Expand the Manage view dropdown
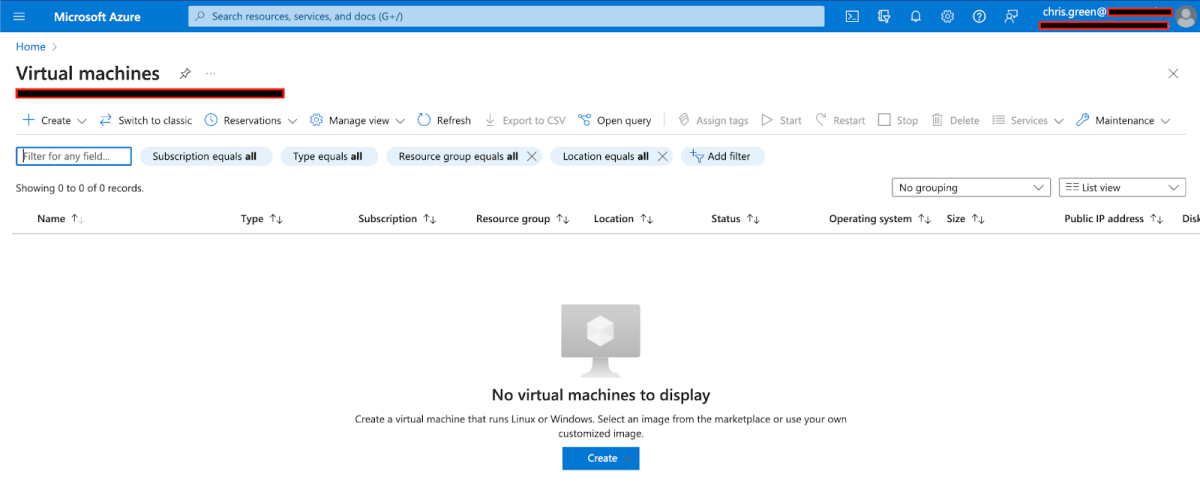The height and width of the screenshot is (483, 1200). [x=400, y=121]
